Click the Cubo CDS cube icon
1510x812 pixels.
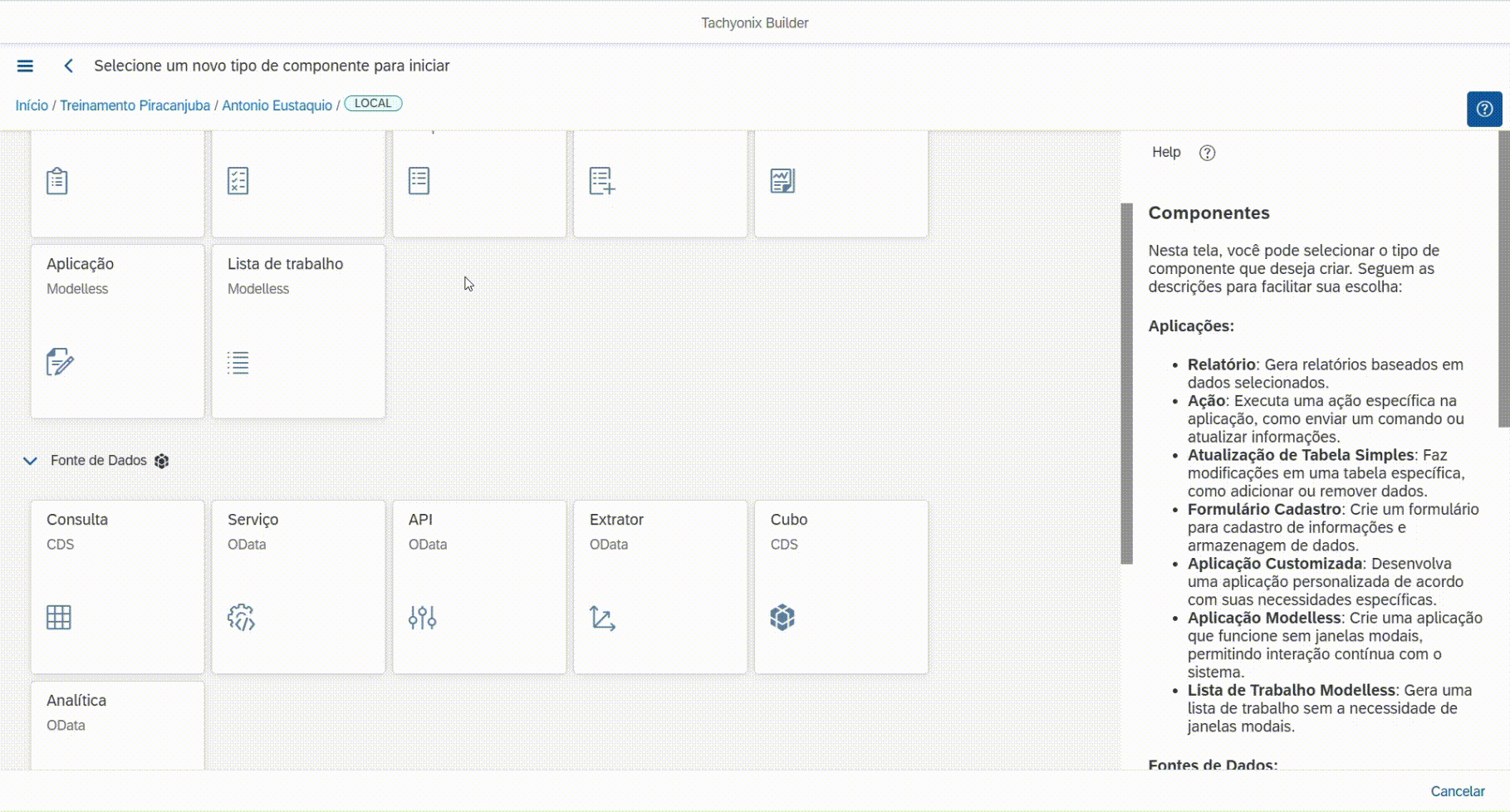782,618
